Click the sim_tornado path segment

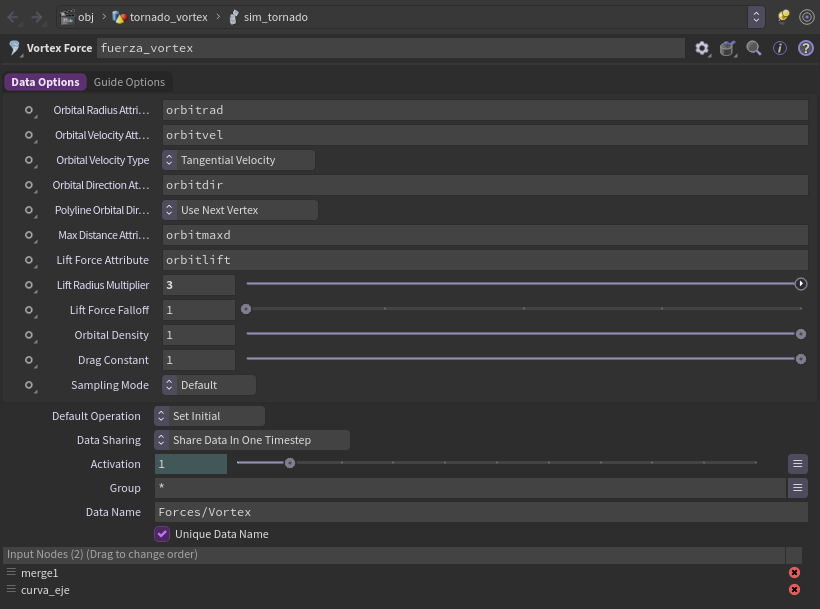(x=268, y=17)
